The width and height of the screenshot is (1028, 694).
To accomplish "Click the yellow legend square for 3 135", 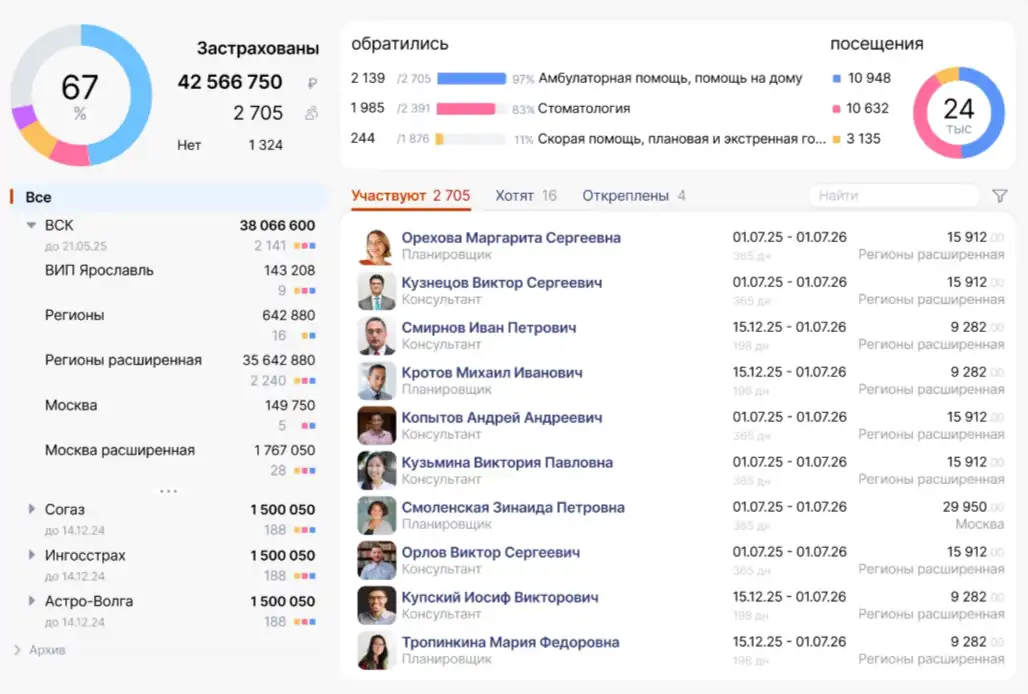I will tap(836, 139).
